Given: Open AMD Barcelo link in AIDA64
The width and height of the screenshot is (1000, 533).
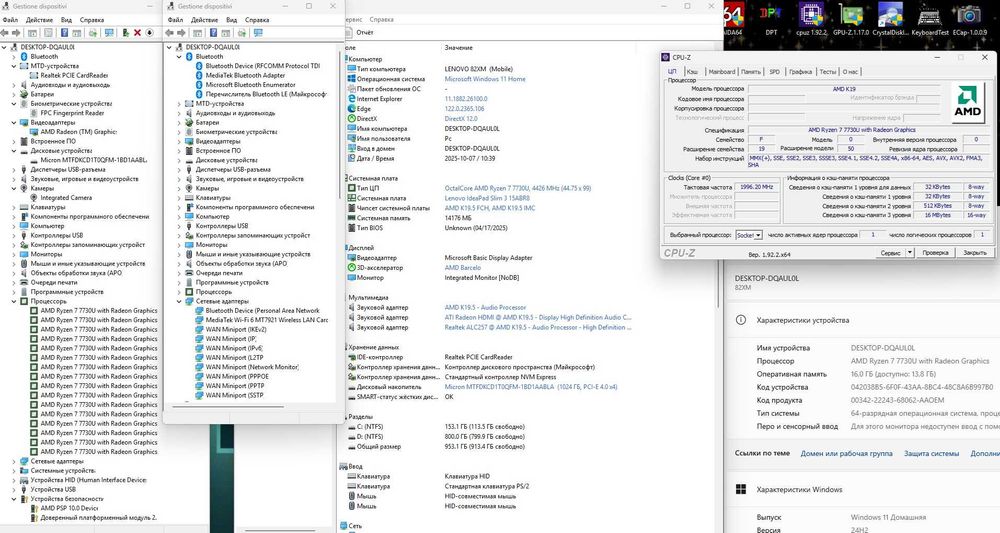Looking at the screenshot, I should (x=462, y=268).
